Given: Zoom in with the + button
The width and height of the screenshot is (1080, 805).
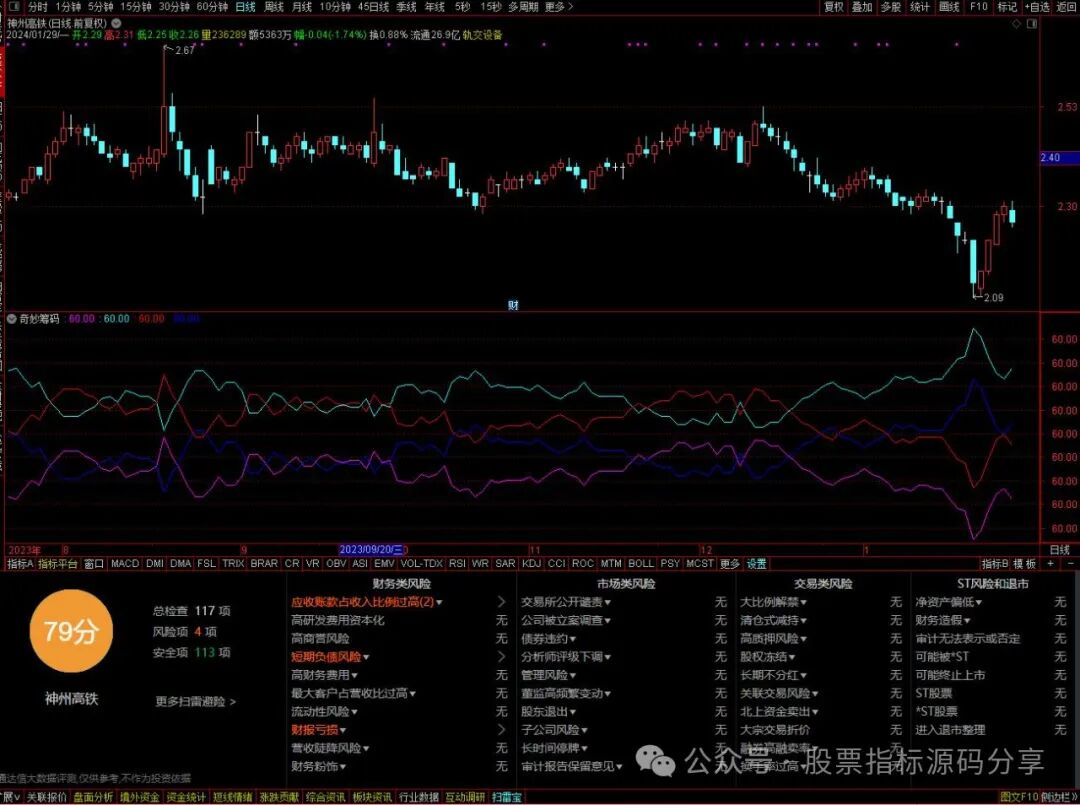Looking at the screenshot, I should pos(1050,563).
